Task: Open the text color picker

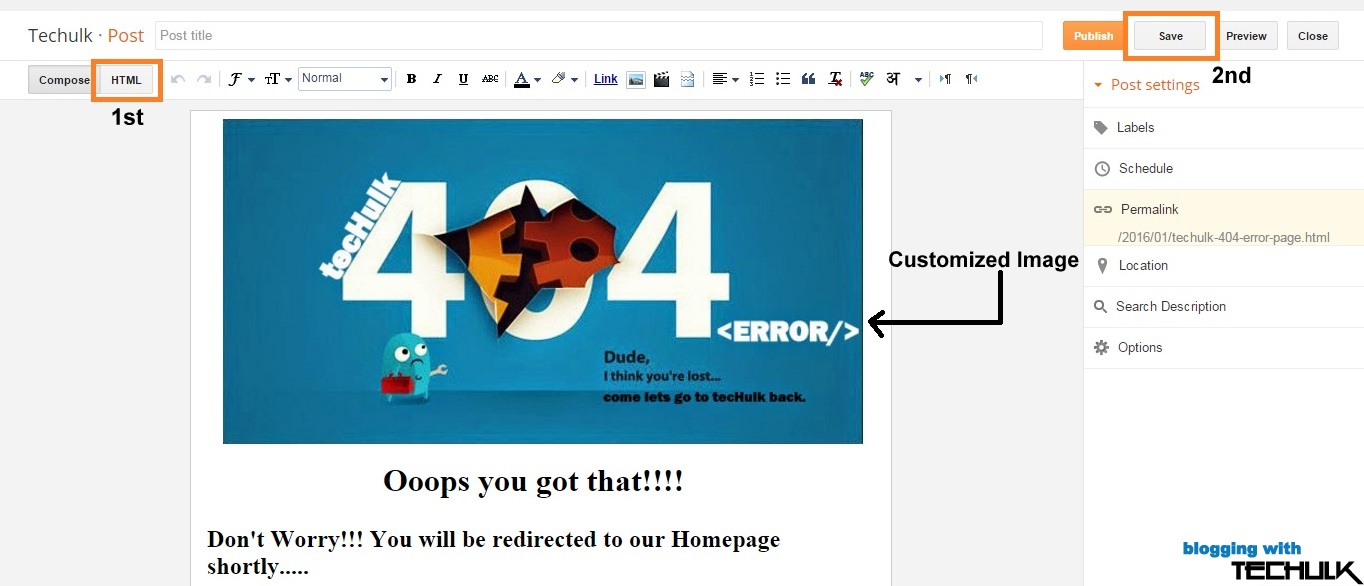Action: [527, 79]
